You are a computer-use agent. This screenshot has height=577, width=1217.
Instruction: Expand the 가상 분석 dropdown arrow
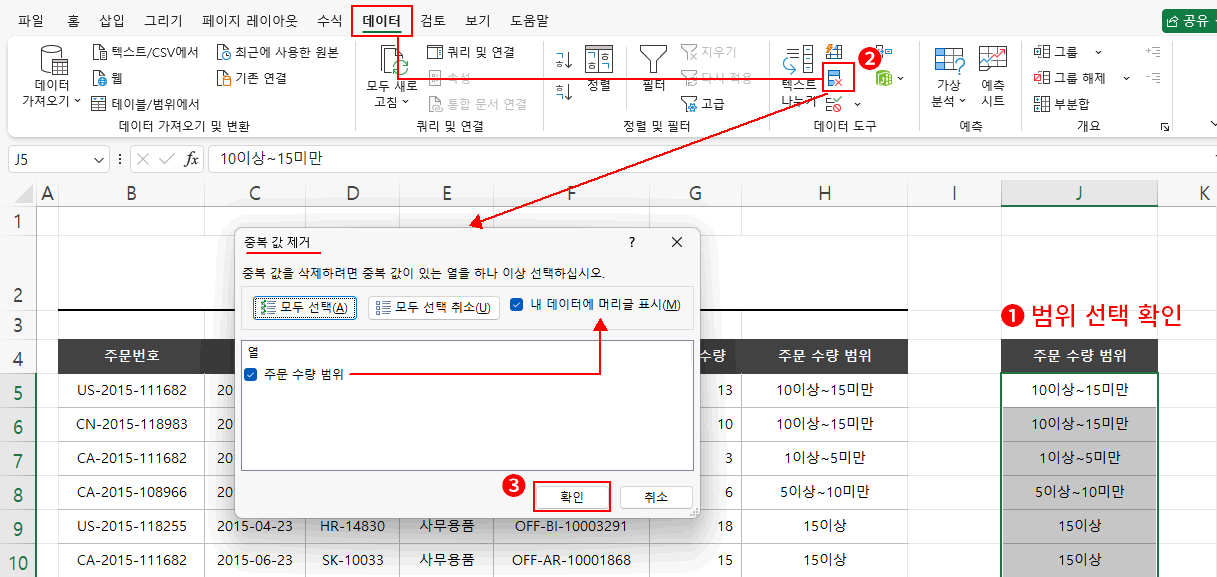point(964,101)
